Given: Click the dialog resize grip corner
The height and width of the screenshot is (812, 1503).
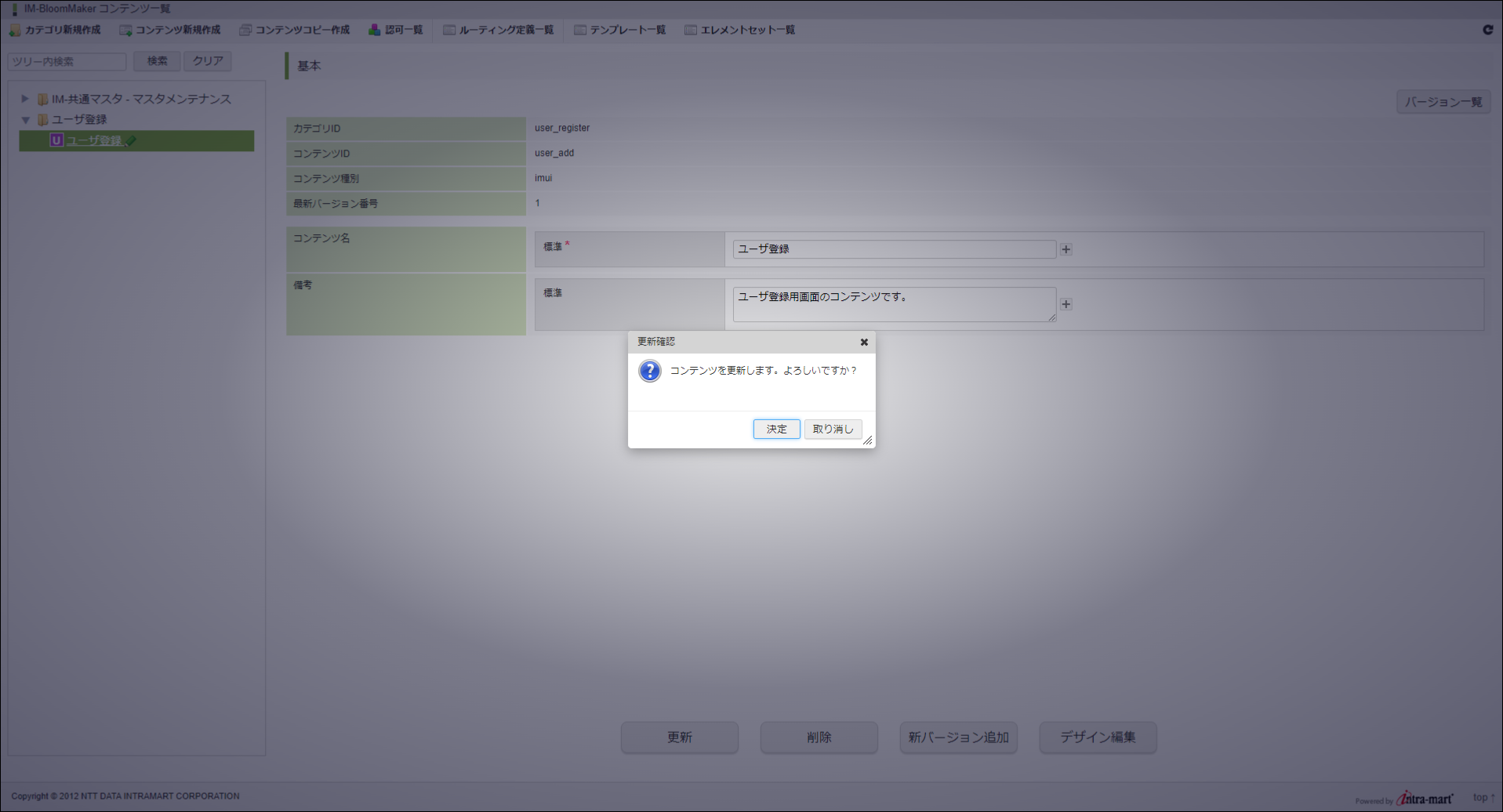Looking at the screenshot, I should click(868, 440).
